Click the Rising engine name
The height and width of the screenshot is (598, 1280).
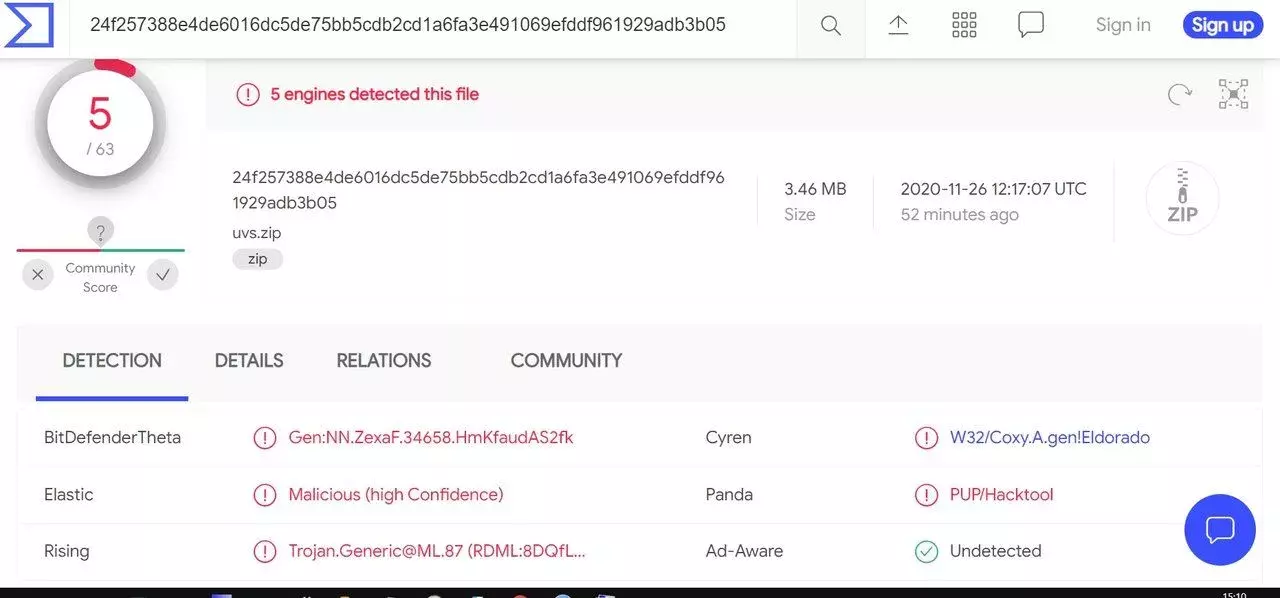(66, 551)
